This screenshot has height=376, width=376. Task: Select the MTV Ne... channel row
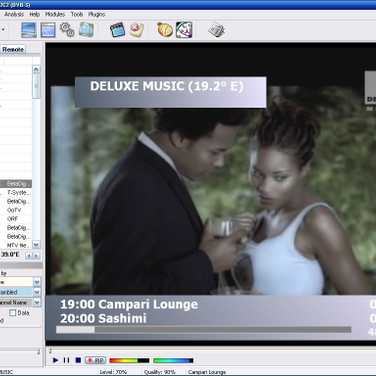16,245
